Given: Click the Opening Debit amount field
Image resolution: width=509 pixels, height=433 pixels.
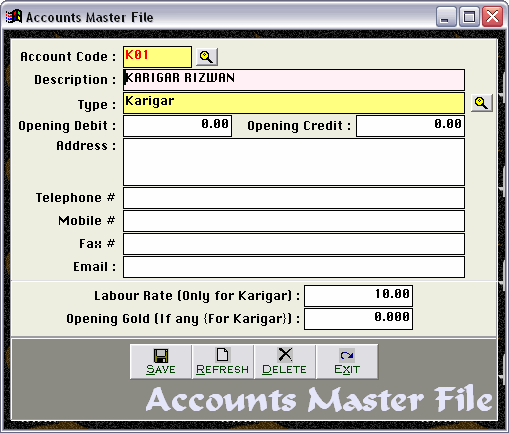Looking at the screenshot, I should (x=177, y=126).
